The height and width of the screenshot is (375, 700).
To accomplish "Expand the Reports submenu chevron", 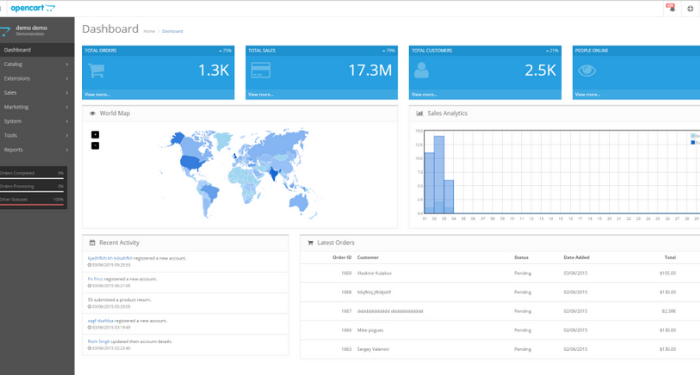I will [67, 150].
